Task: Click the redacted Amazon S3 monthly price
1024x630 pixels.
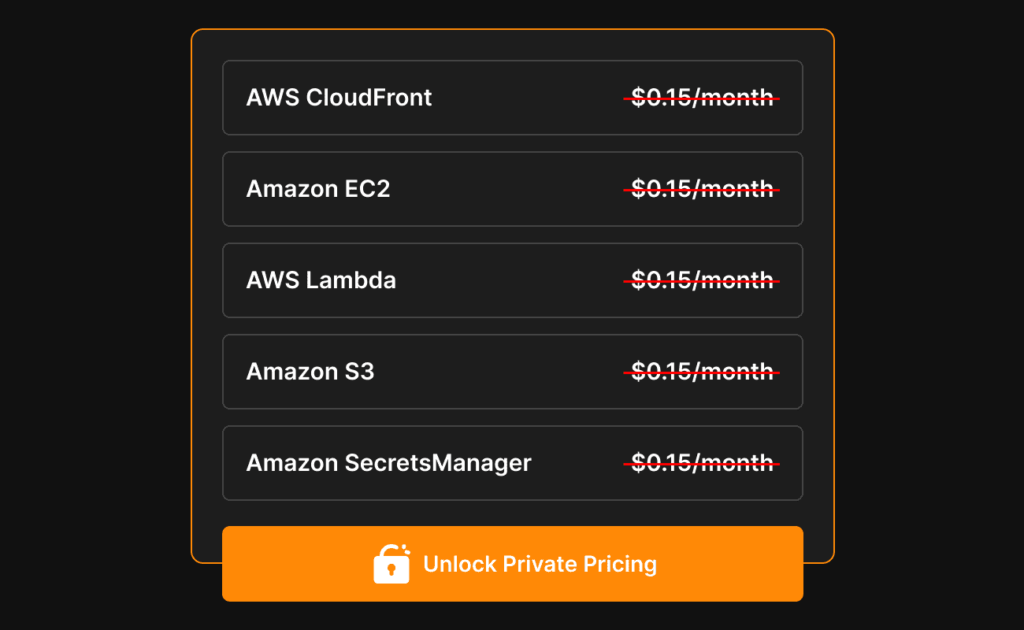Action: click(x=701, y=371)
